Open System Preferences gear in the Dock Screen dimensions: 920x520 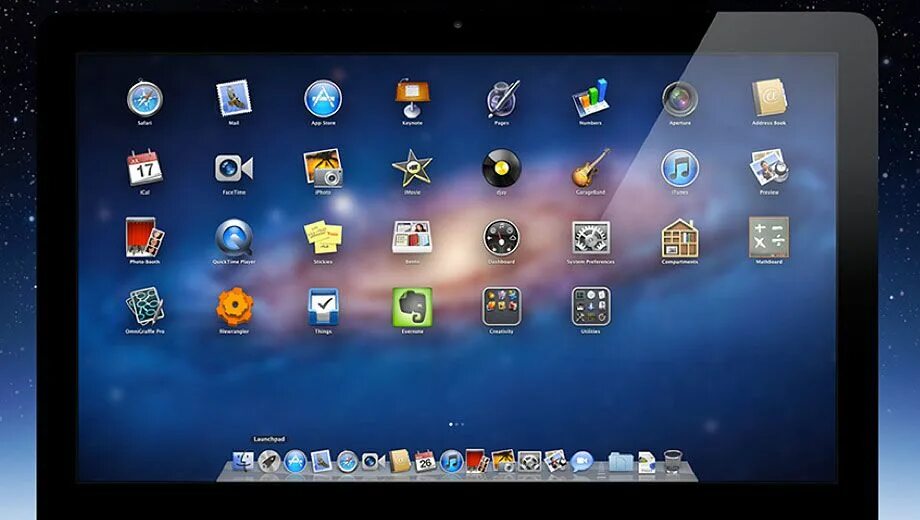pos(529,461)
